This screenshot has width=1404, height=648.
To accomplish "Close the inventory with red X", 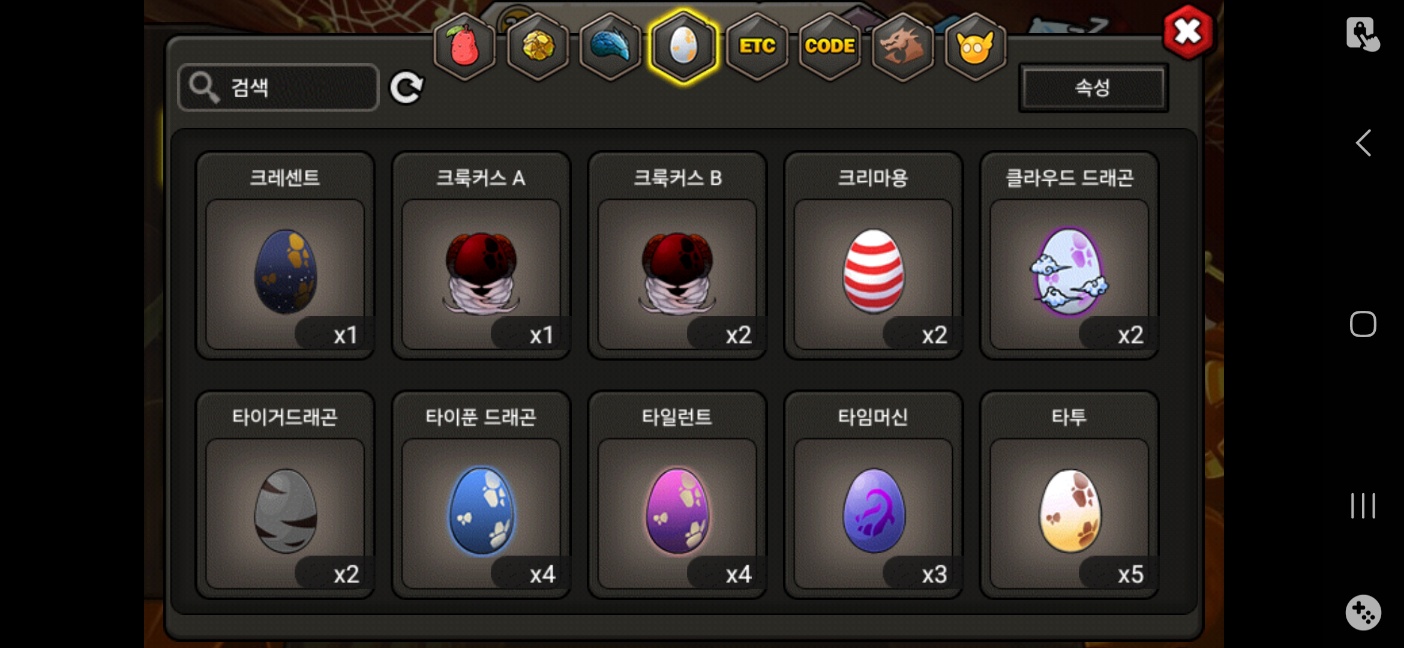I will coord(1187,32).
